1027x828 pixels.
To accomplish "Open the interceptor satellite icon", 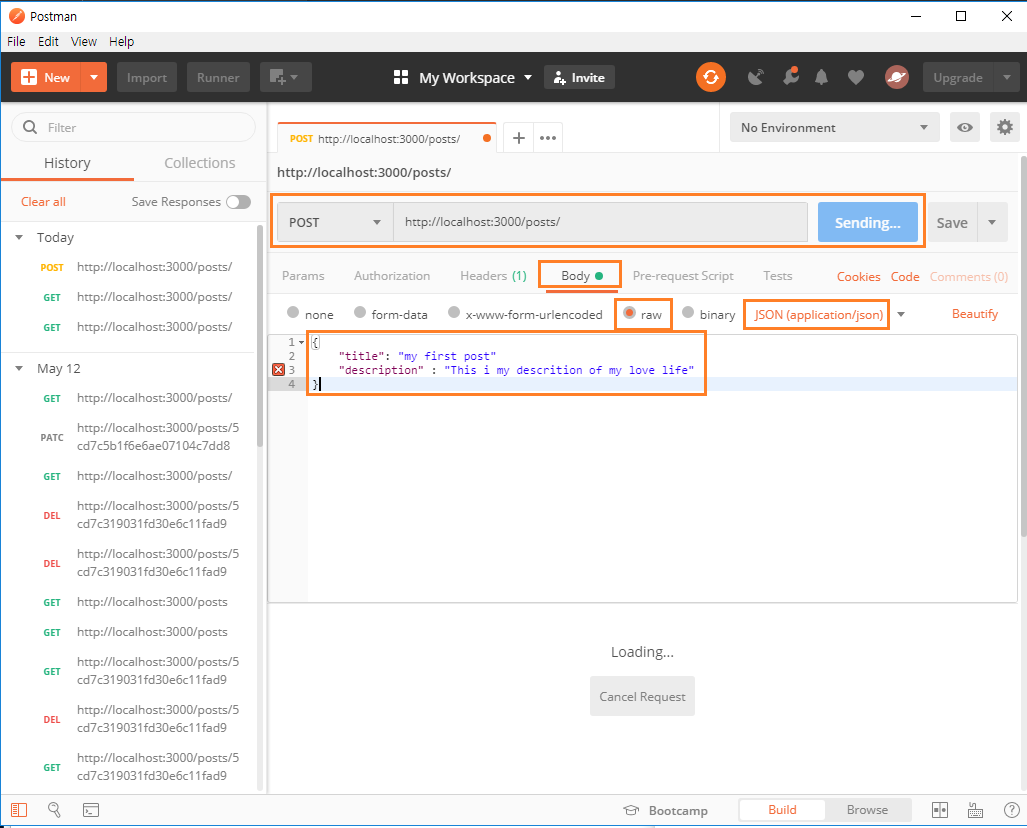I will 756,77.
